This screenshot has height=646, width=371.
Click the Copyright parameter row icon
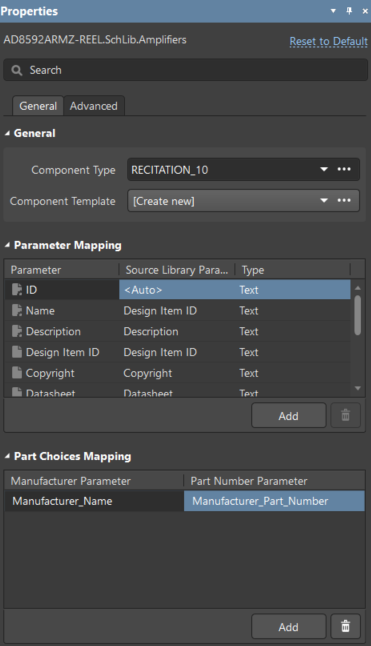tap(17, 373)
